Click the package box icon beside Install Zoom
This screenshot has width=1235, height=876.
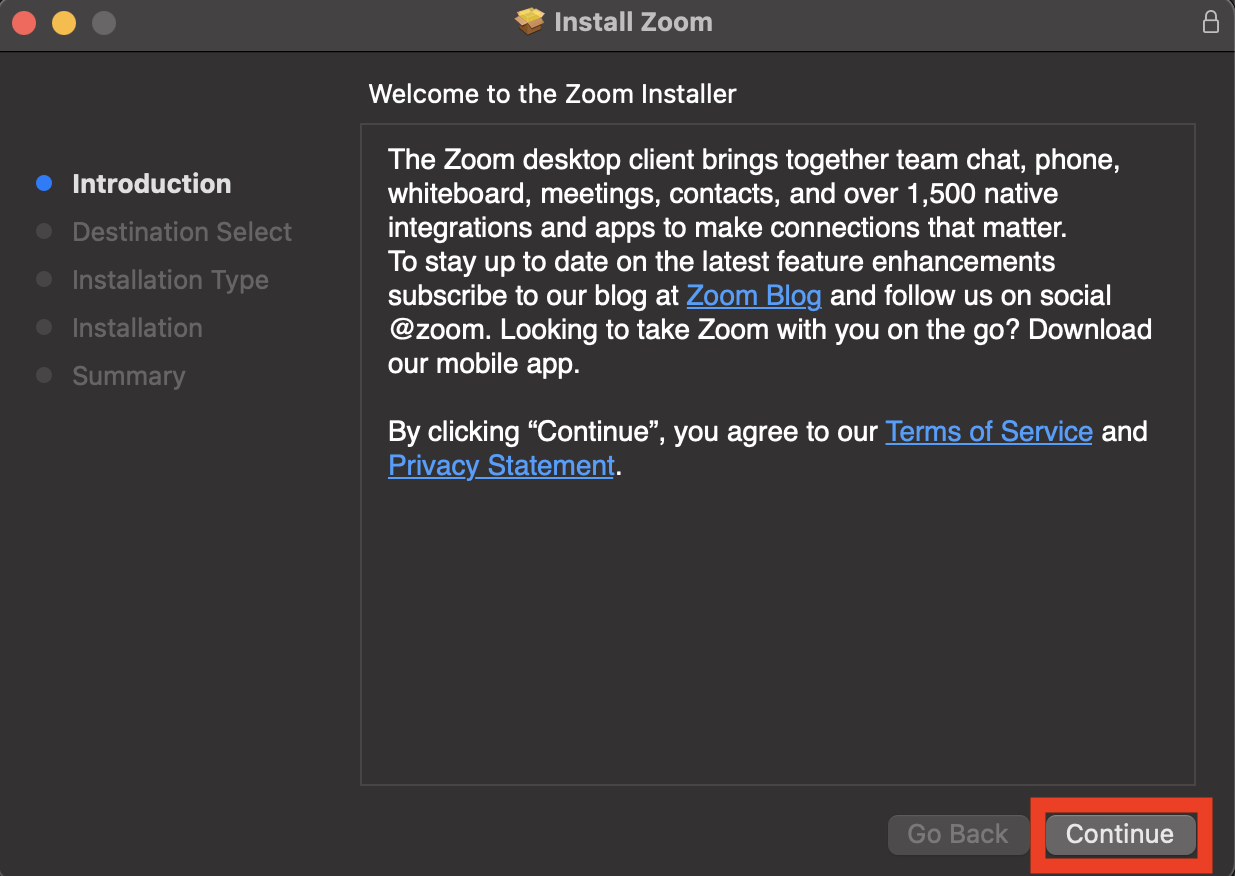click(530, 22)
